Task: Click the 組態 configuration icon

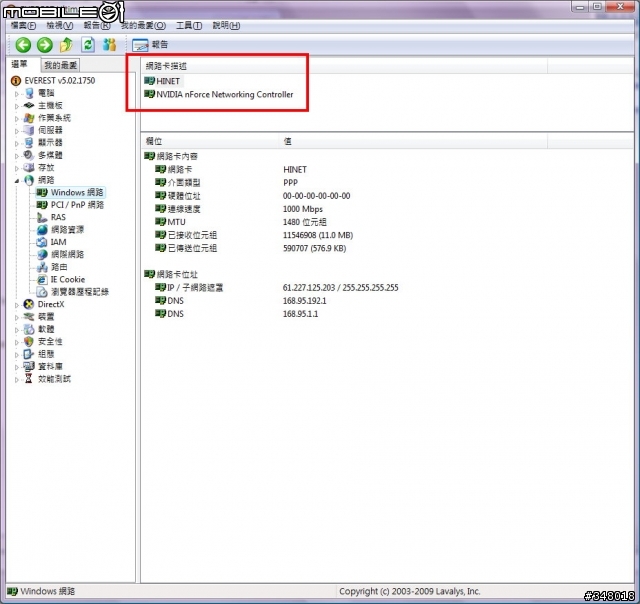Action: (29, 354)
